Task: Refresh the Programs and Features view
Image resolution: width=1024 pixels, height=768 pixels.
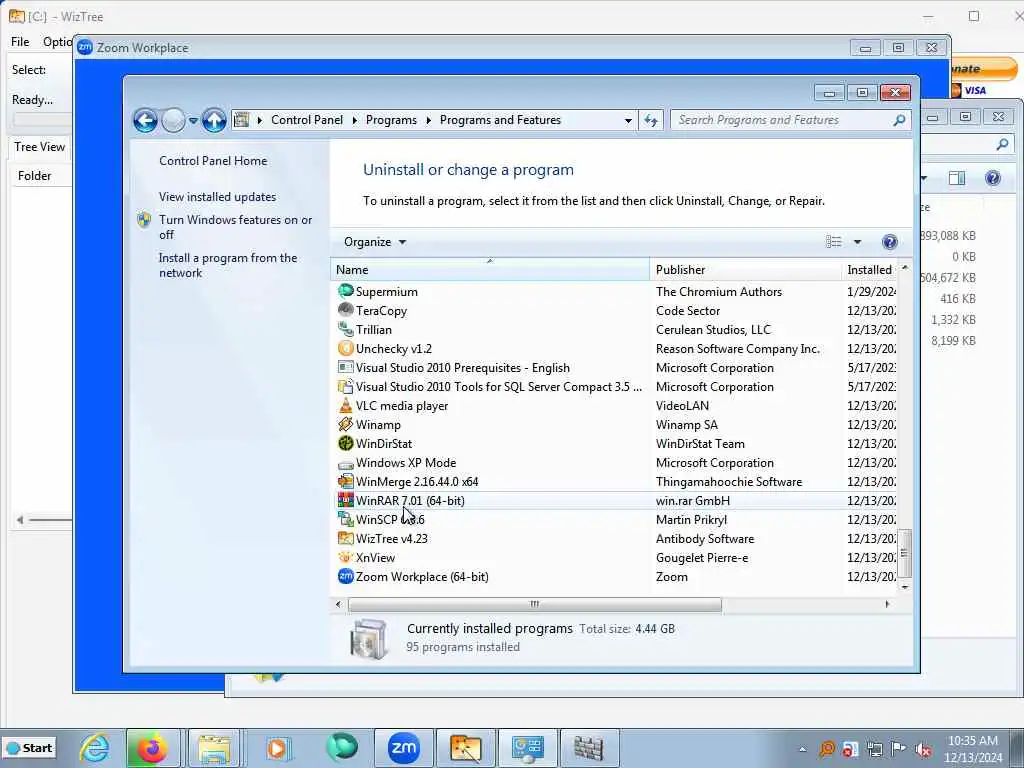Action: click(651, 120)
